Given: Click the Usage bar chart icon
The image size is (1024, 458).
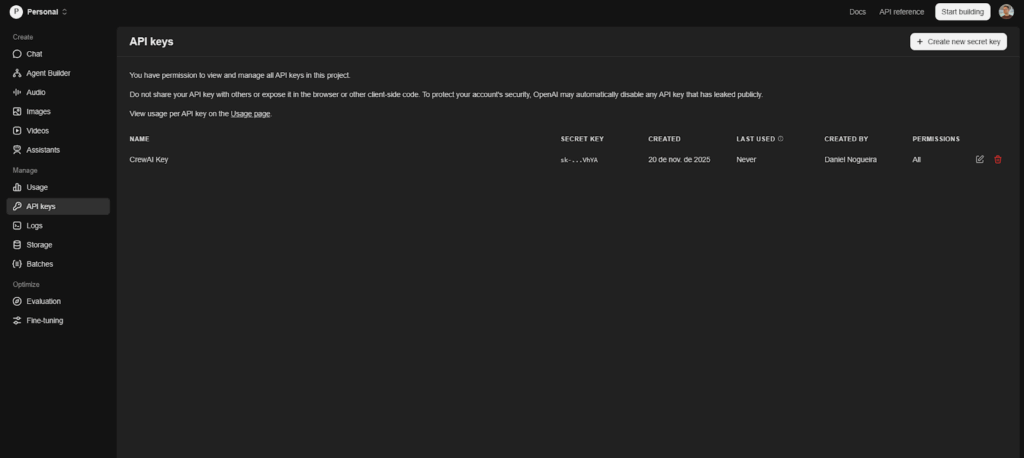Looking at the screenshot, I should (17, 188).
